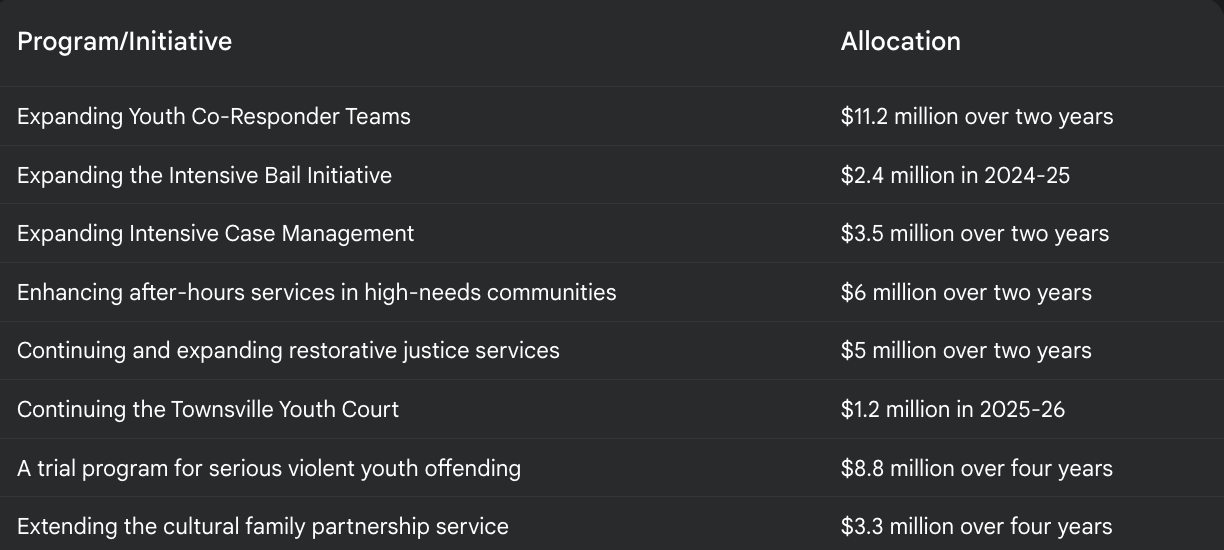Image resolution: width=1224 pixels, height=550 pixels.
Task: Click Continuing the Townsville Youth Court label
Action: [x=208, y=409]
